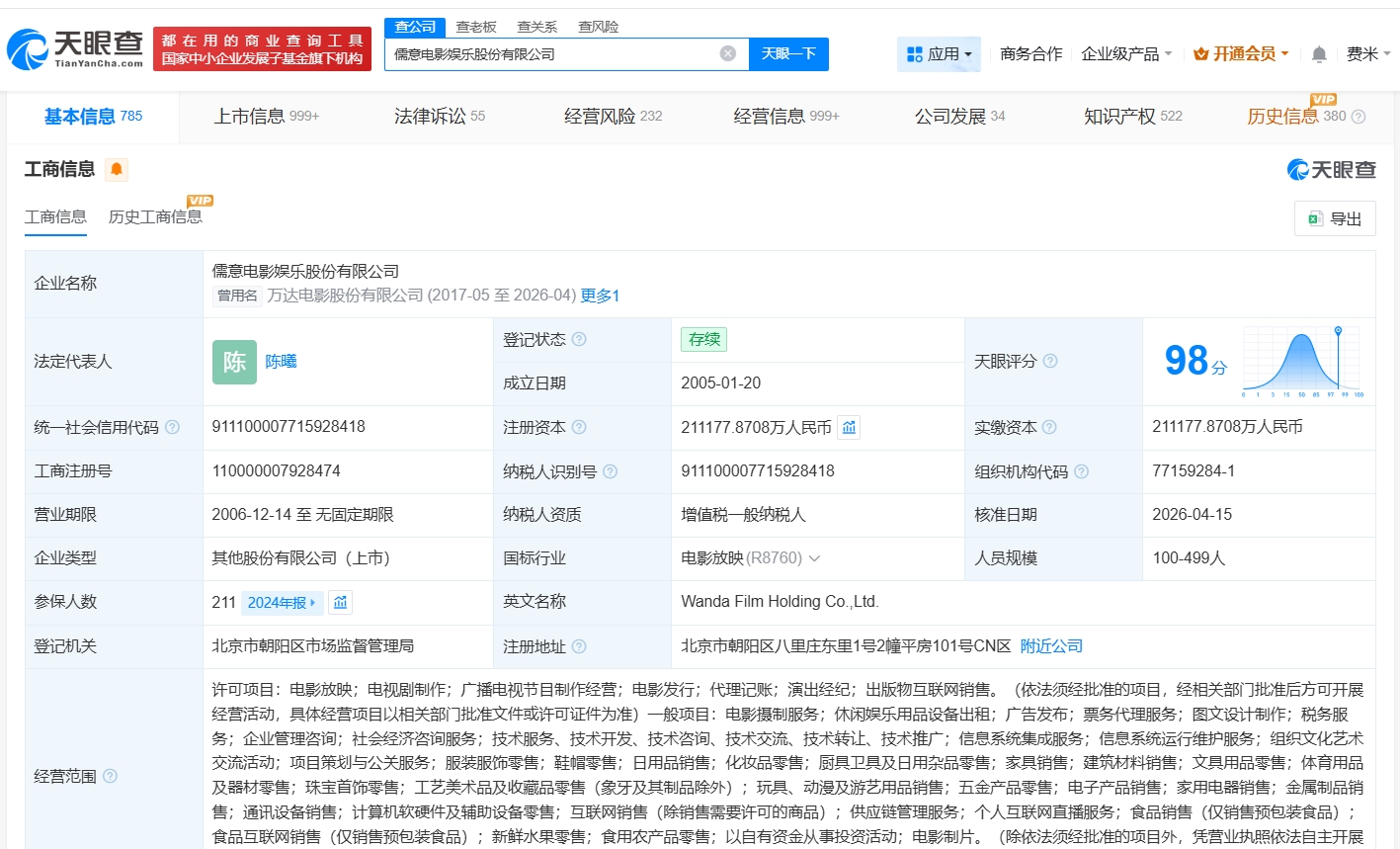
Task: Clear the search box with the X icon
Action: pyautogui.click(x=727, y=53)
